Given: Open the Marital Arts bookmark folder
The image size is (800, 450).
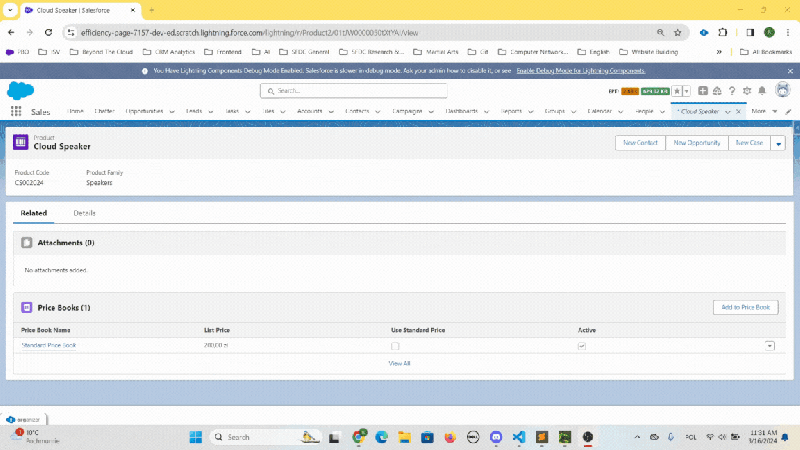Looking at the screenshot, I should tap(436, 52).
